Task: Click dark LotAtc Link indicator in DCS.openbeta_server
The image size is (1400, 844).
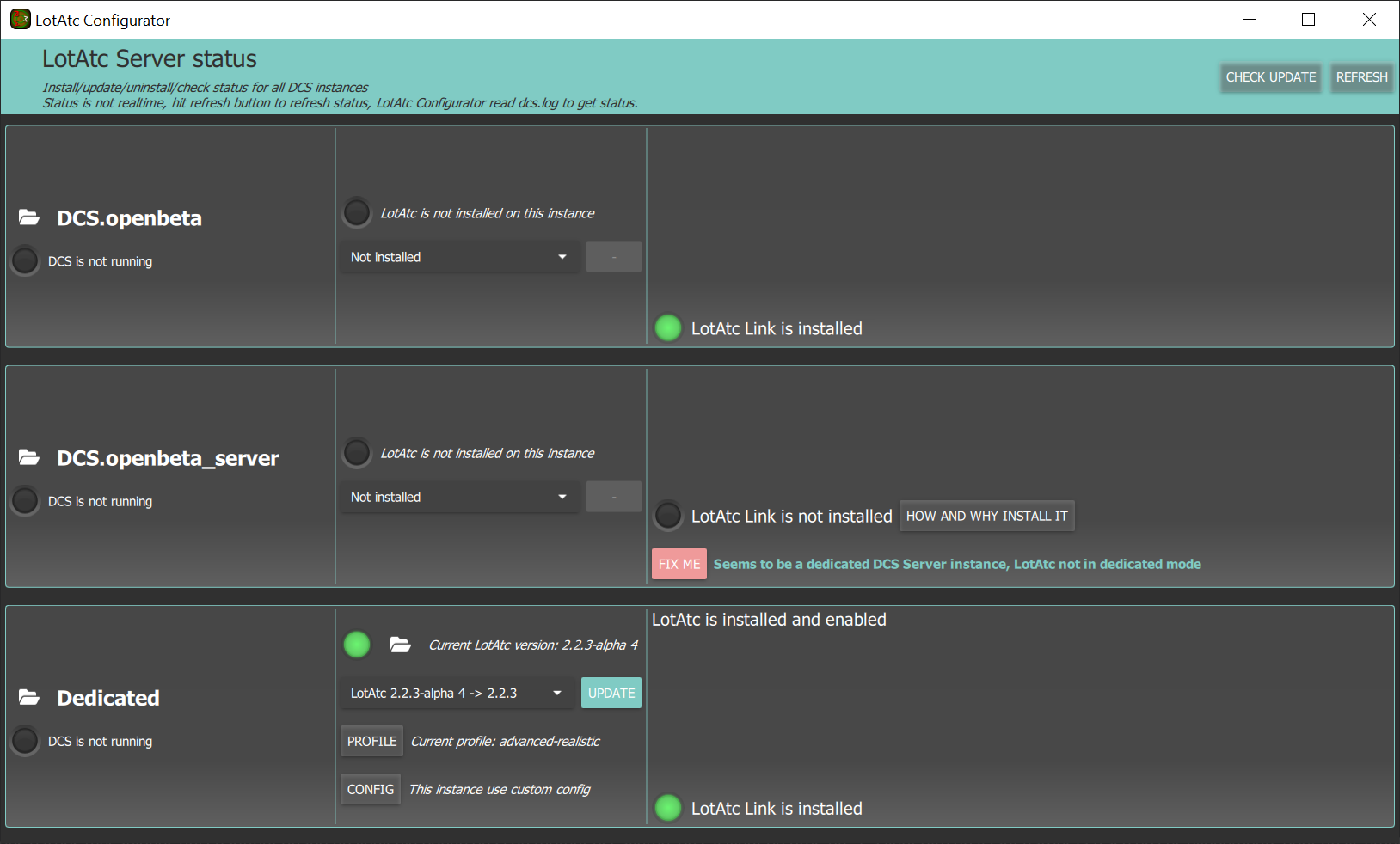Action: 668,516
